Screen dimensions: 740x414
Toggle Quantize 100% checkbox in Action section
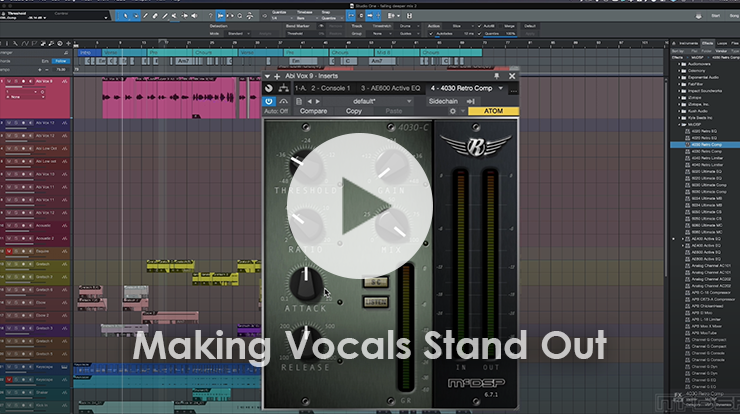480,34
